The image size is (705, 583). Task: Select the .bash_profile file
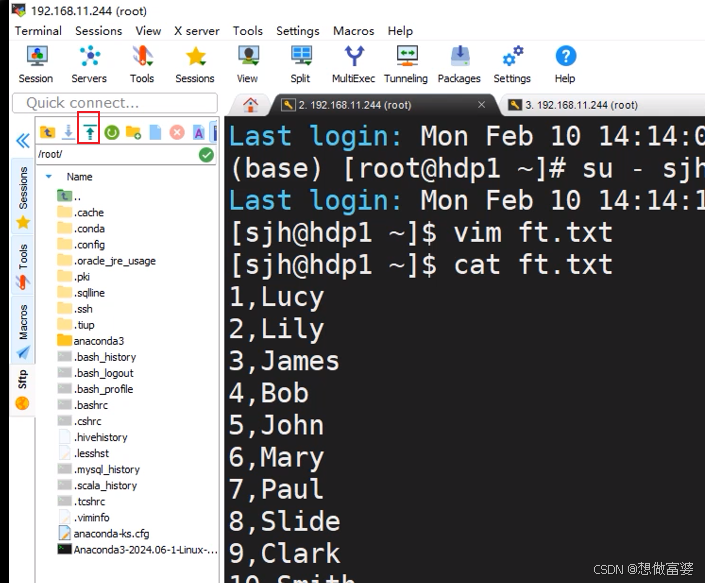click(x=95, y=389)
